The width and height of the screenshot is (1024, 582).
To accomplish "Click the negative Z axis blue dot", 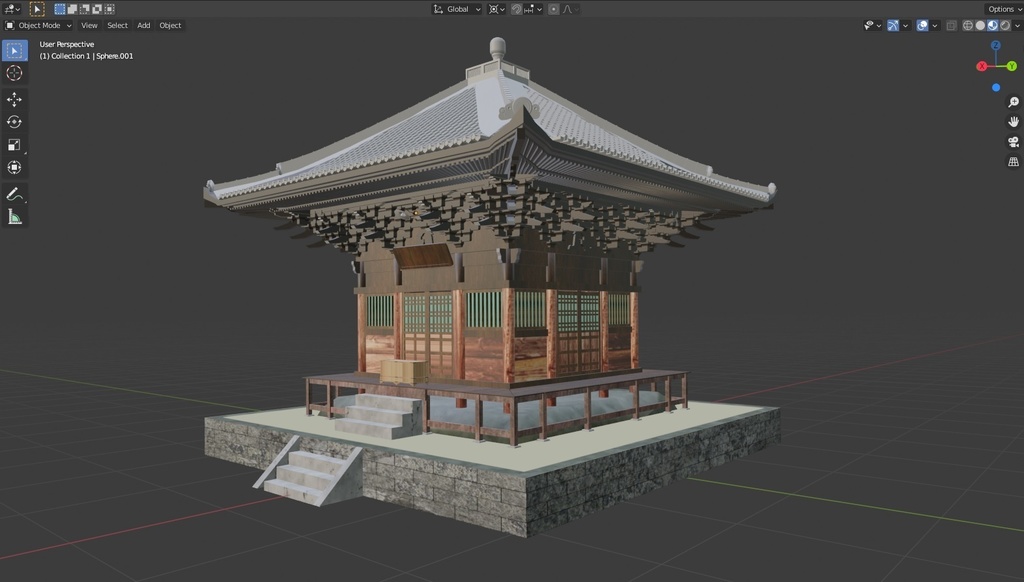I will (x=996, y=88).
